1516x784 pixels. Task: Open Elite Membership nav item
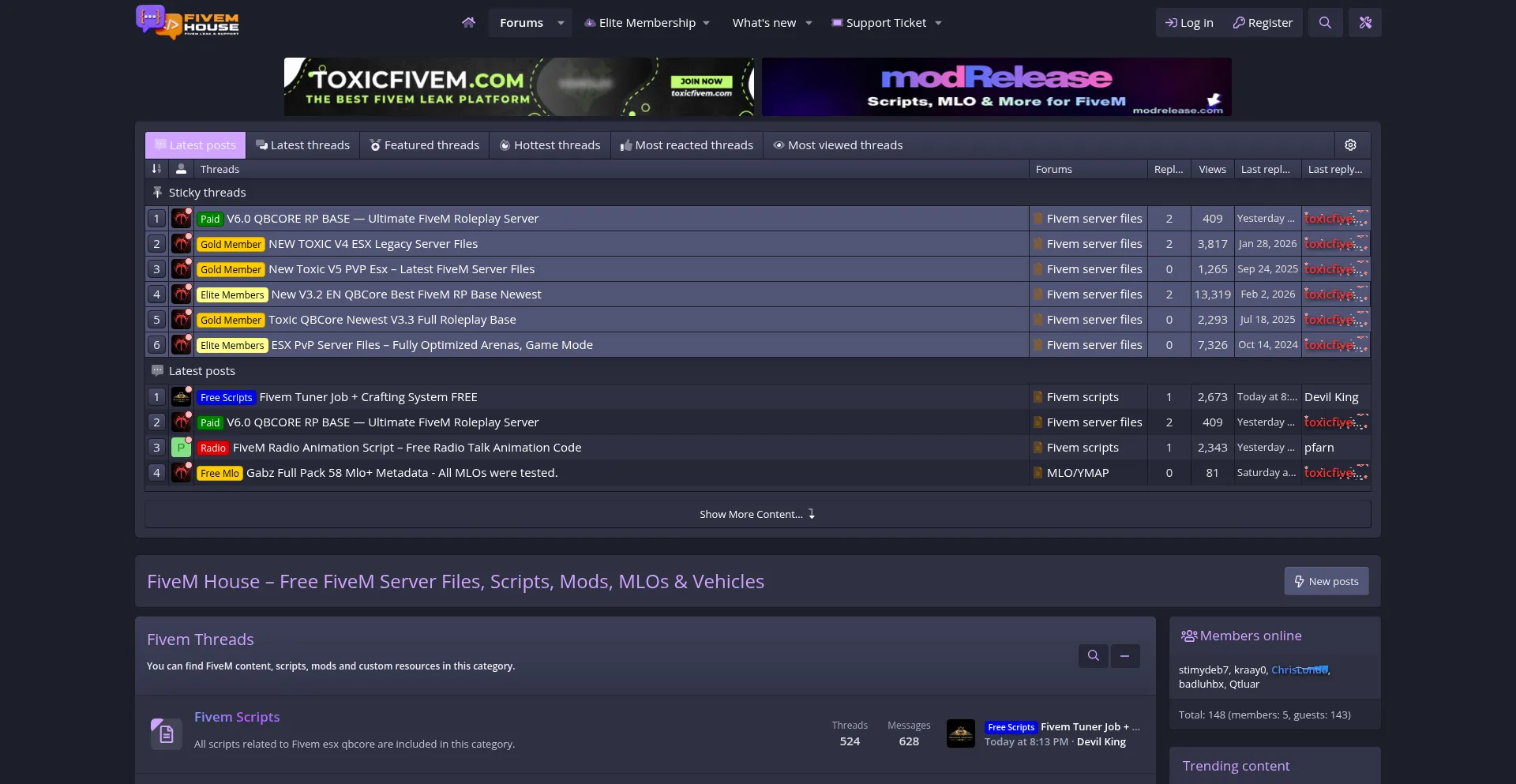pyautogui.click(x=640, y=23)
